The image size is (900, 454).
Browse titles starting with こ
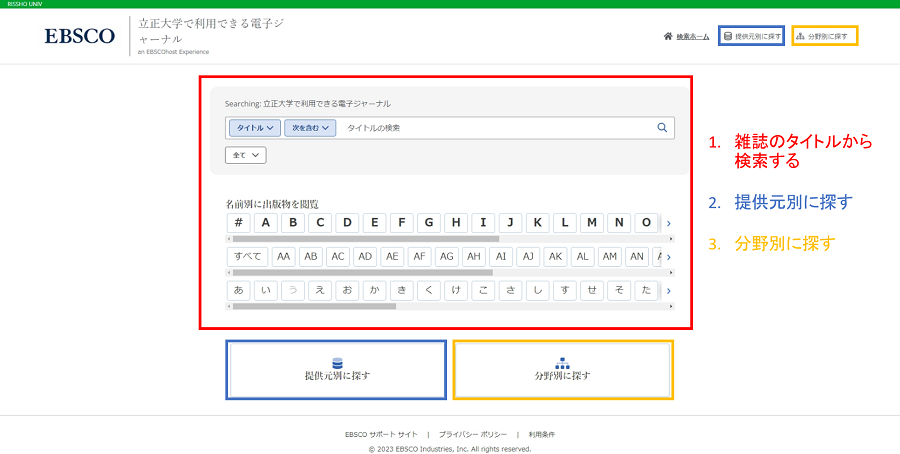pos(483,290)
